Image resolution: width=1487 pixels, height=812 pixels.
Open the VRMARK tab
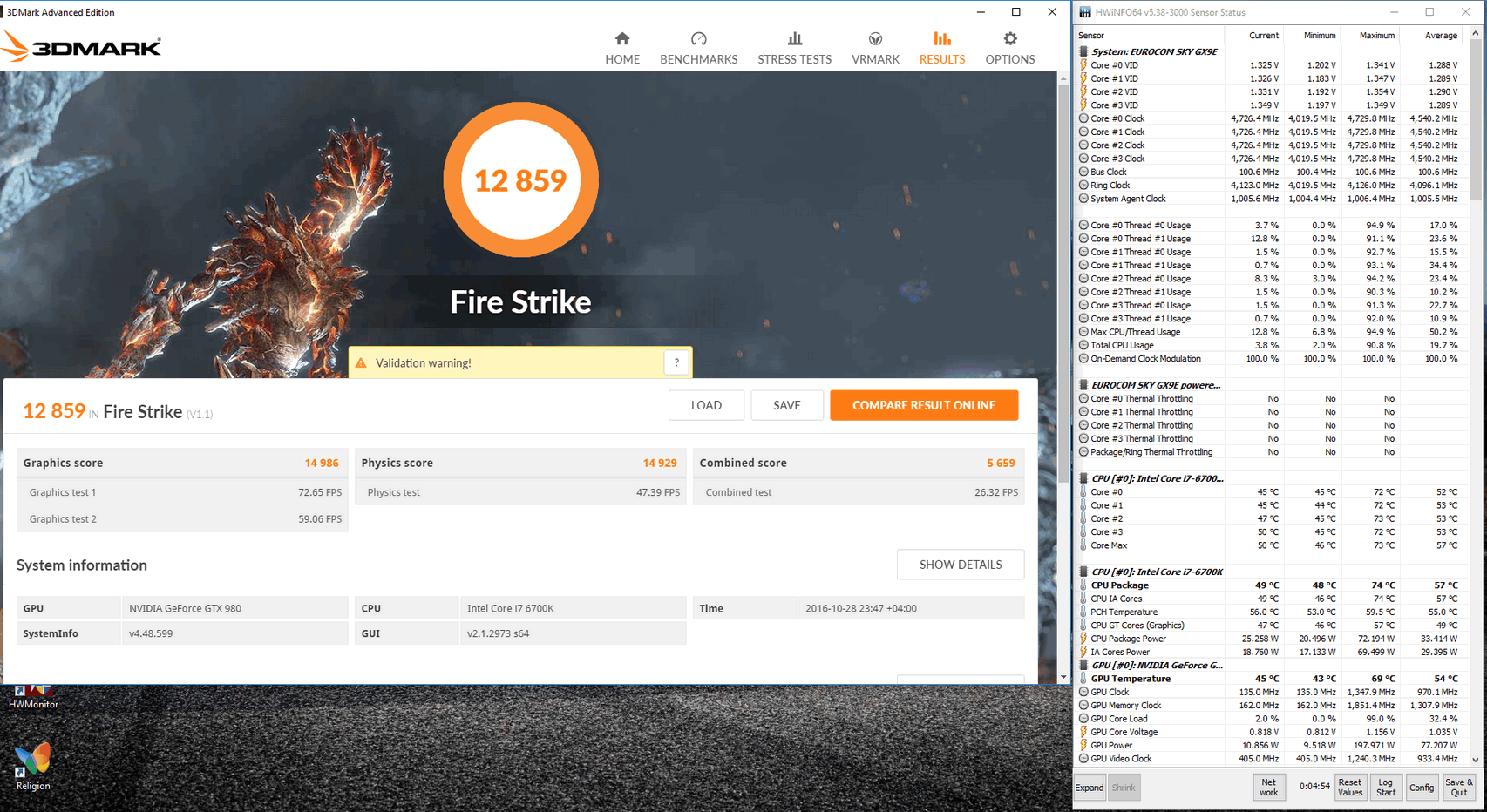click(x=875, y=48)
